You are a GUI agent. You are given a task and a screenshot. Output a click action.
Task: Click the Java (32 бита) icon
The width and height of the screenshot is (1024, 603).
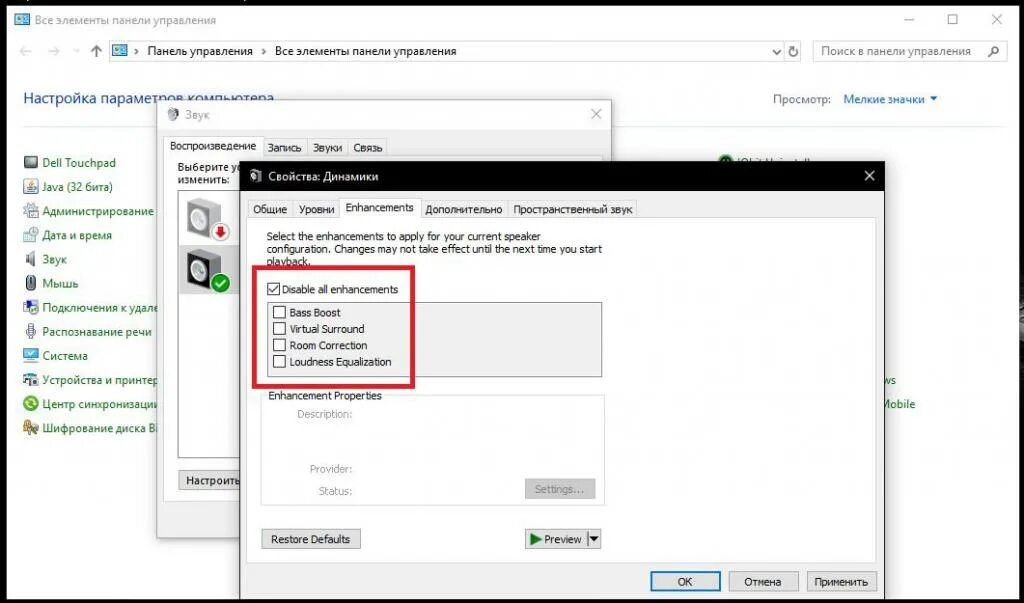coord(31,187)
